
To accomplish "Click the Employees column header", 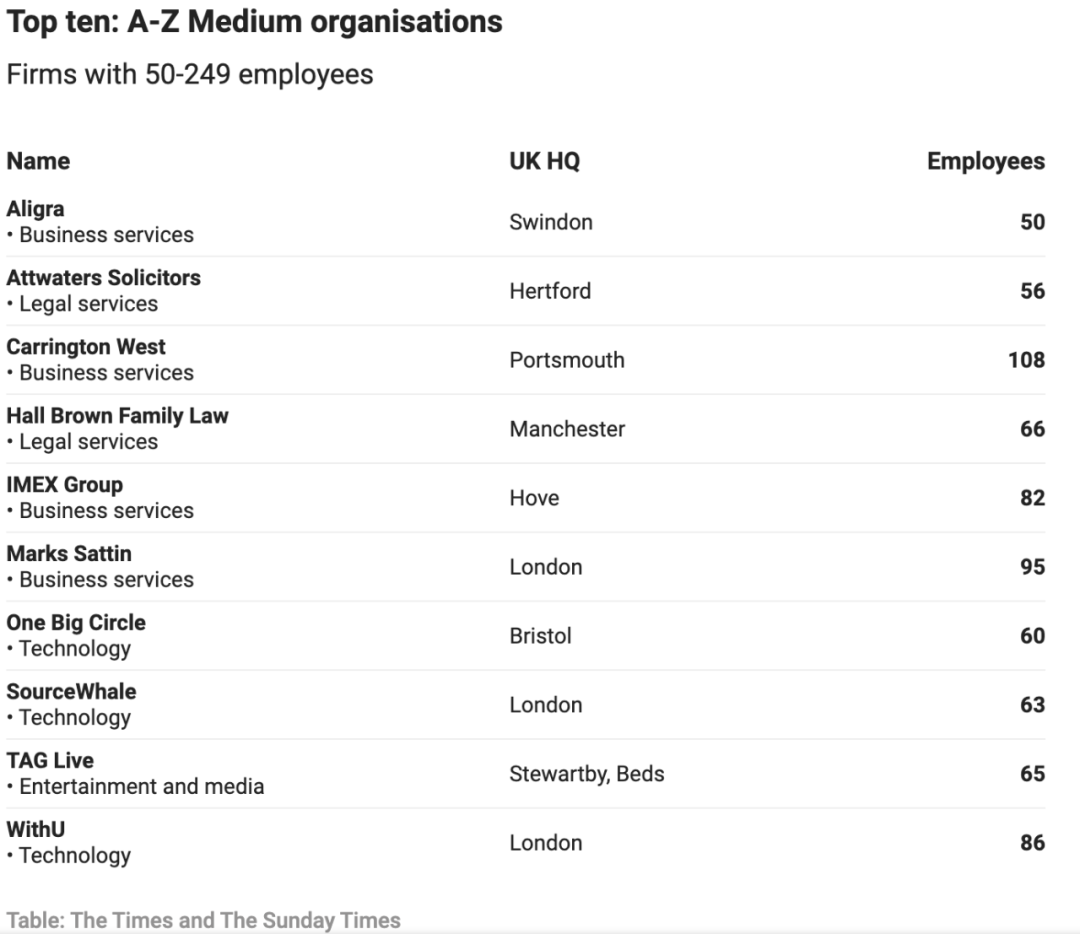I will pos(986,161).
